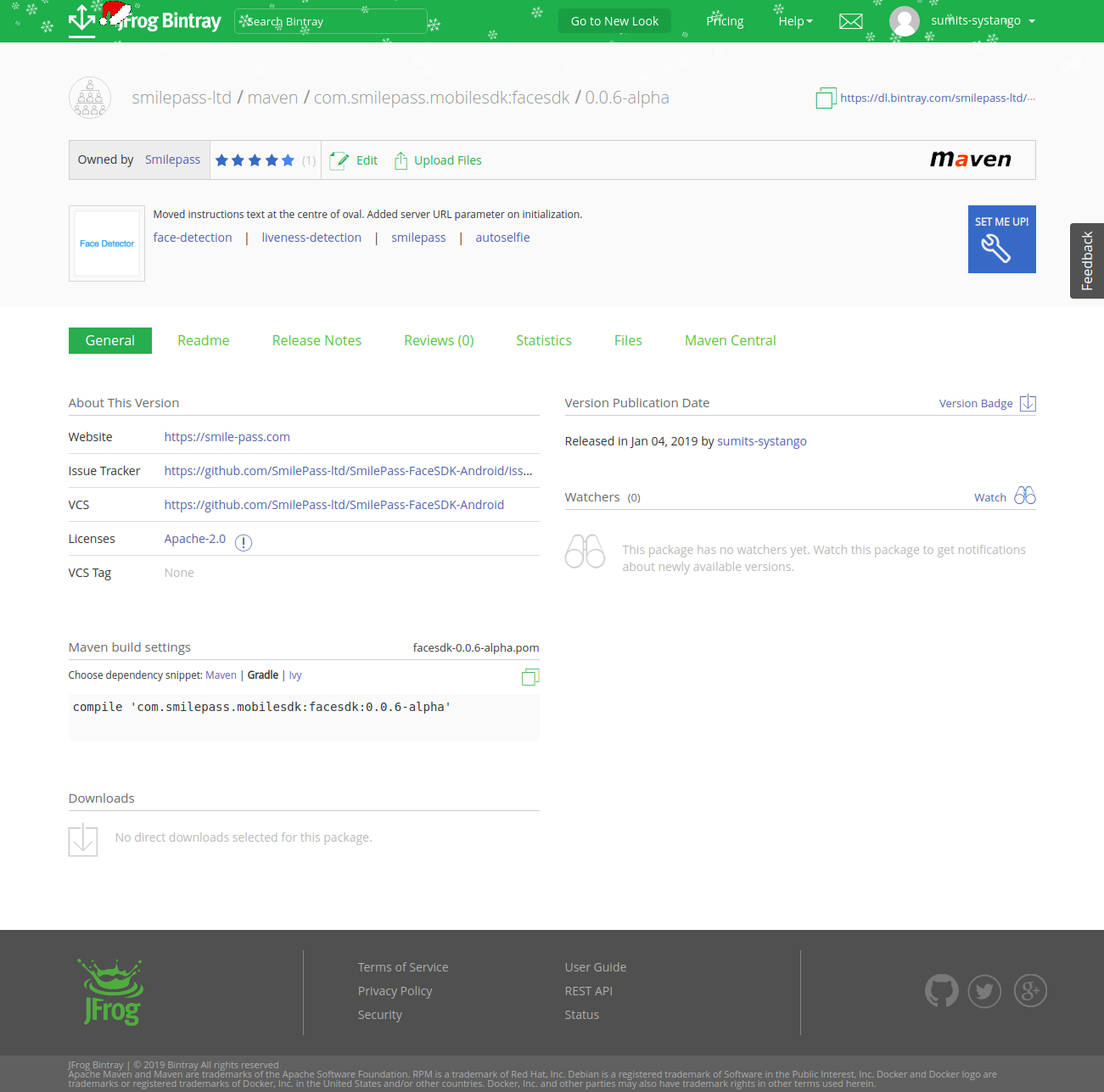Open the Status footer link
The image size is (1104, 1092).
coord(582,1015)
